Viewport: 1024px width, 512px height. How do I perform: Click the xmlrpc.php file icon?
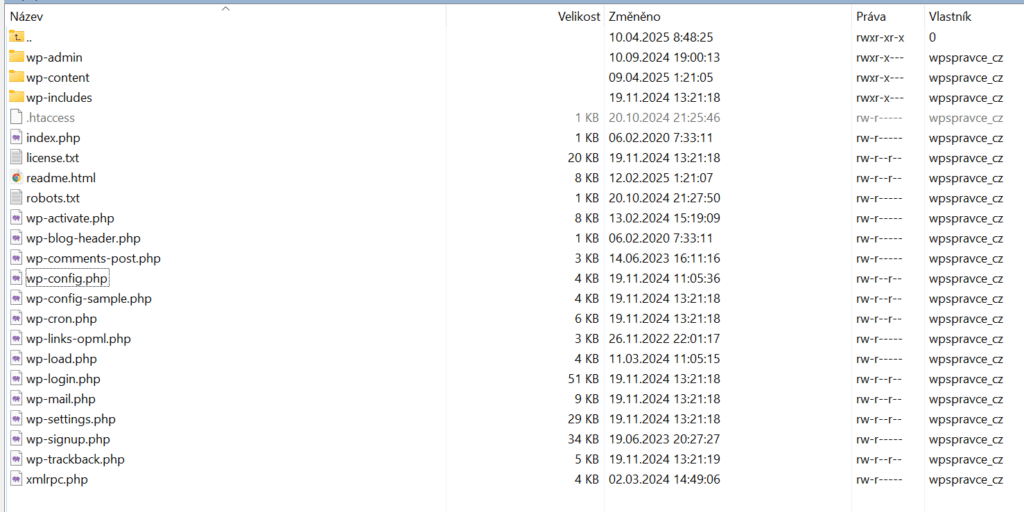tap(16, 479)
